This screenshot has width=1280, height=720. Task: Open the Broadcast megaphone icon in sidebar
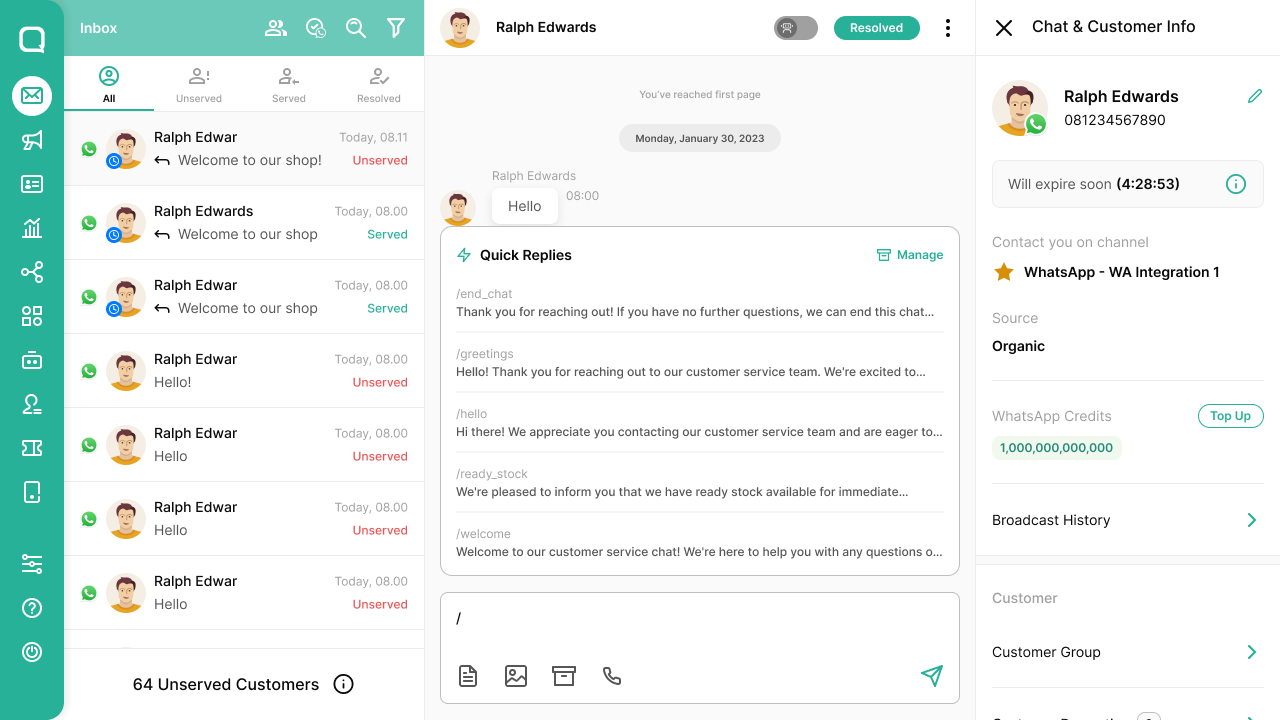tap(32, 140)
